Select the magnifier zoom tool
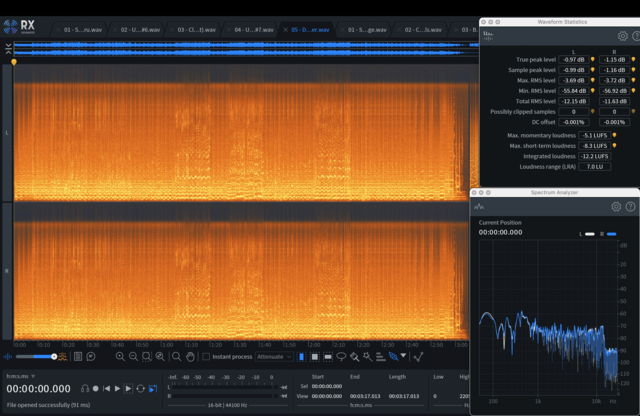 (176, 357)
